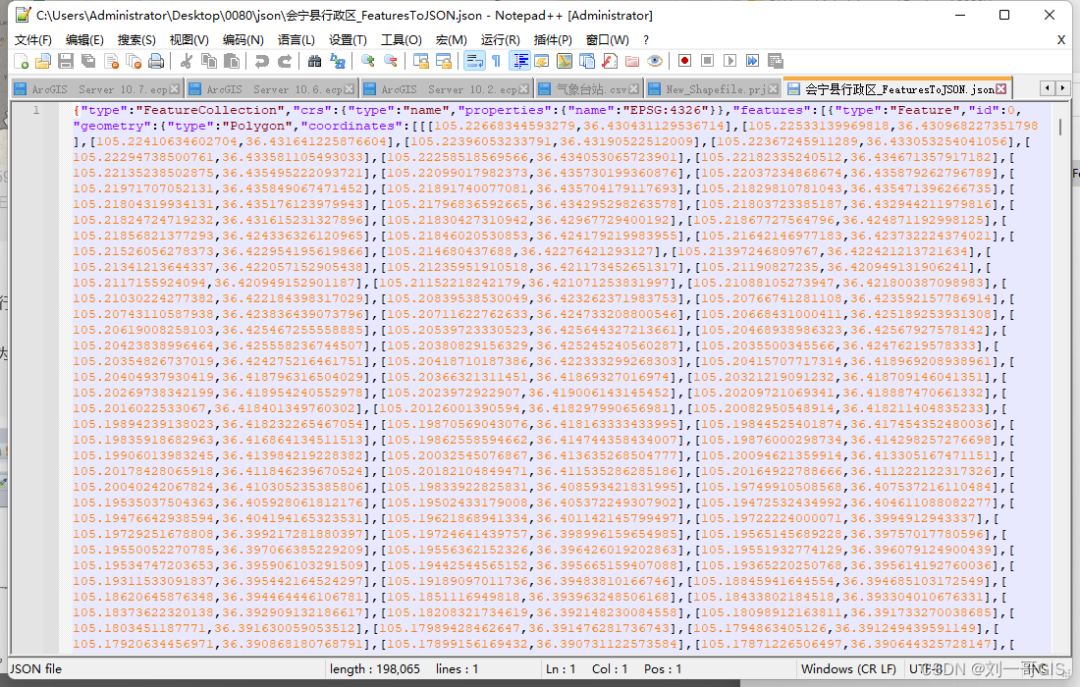Open the 语言(L) menu
Image resolution: width=1080 pixels, height=687 pixels.
point(296,40)
